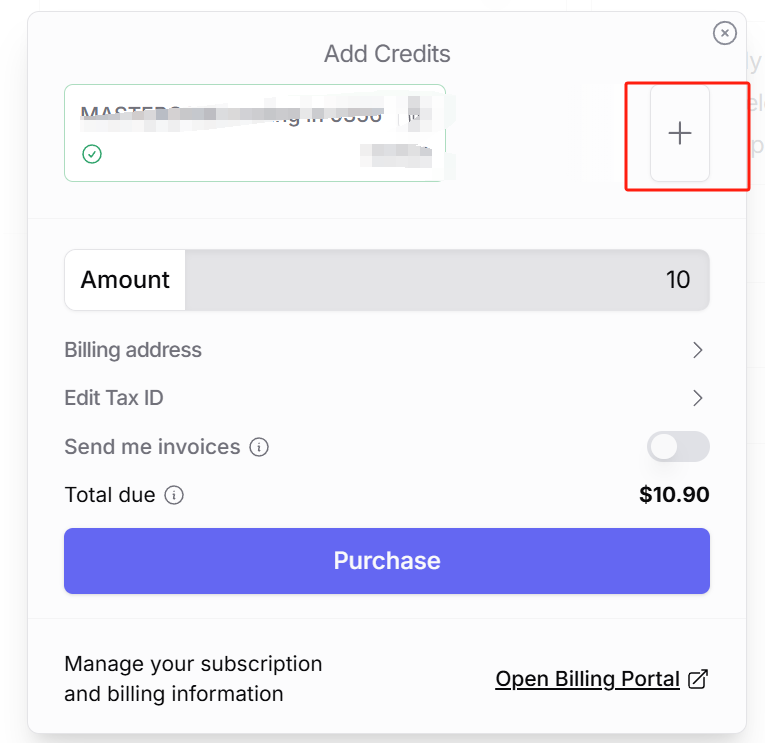The height and width of the screenshot is (743, 765).
Task: Click the $10.90 total due value
Action: point(674,495)
